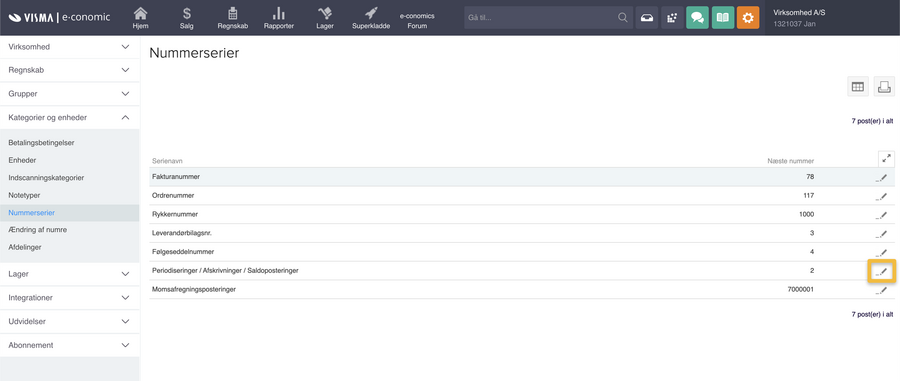Edit Periodiseringer row with pencil icon

point(882,271)
